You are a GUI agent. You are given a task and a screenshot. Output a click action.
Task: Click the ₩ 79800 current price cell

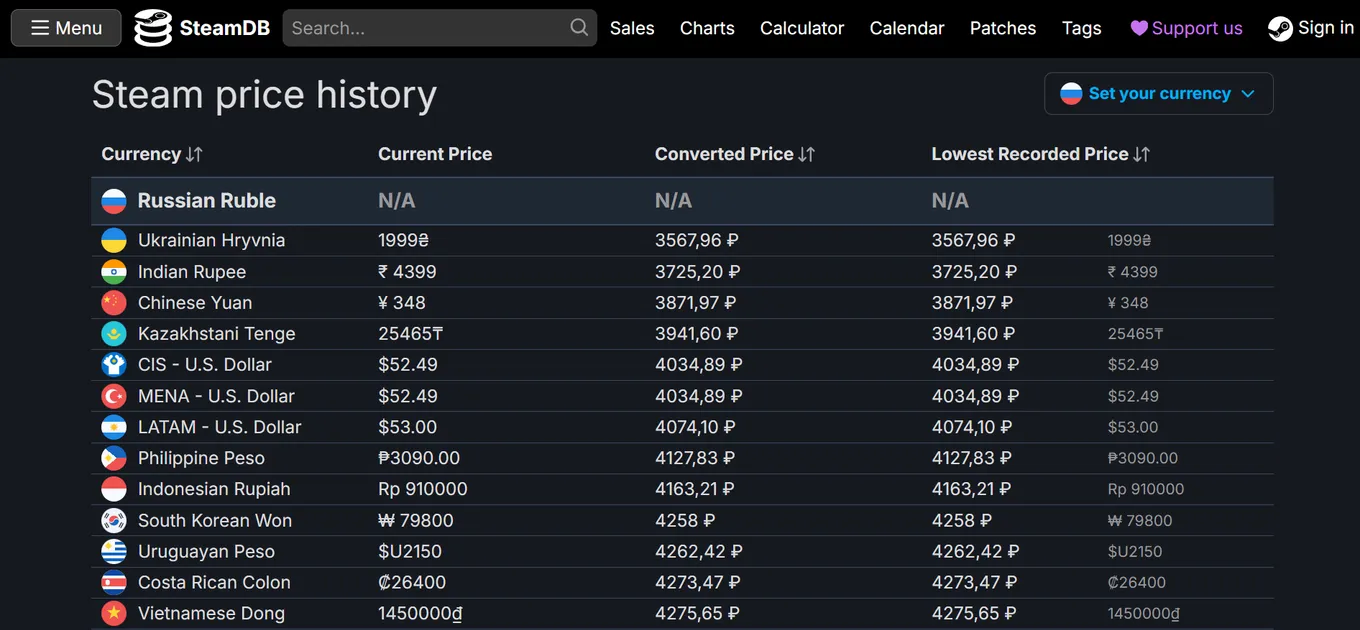pyautogui.click(x=416, y=520)
